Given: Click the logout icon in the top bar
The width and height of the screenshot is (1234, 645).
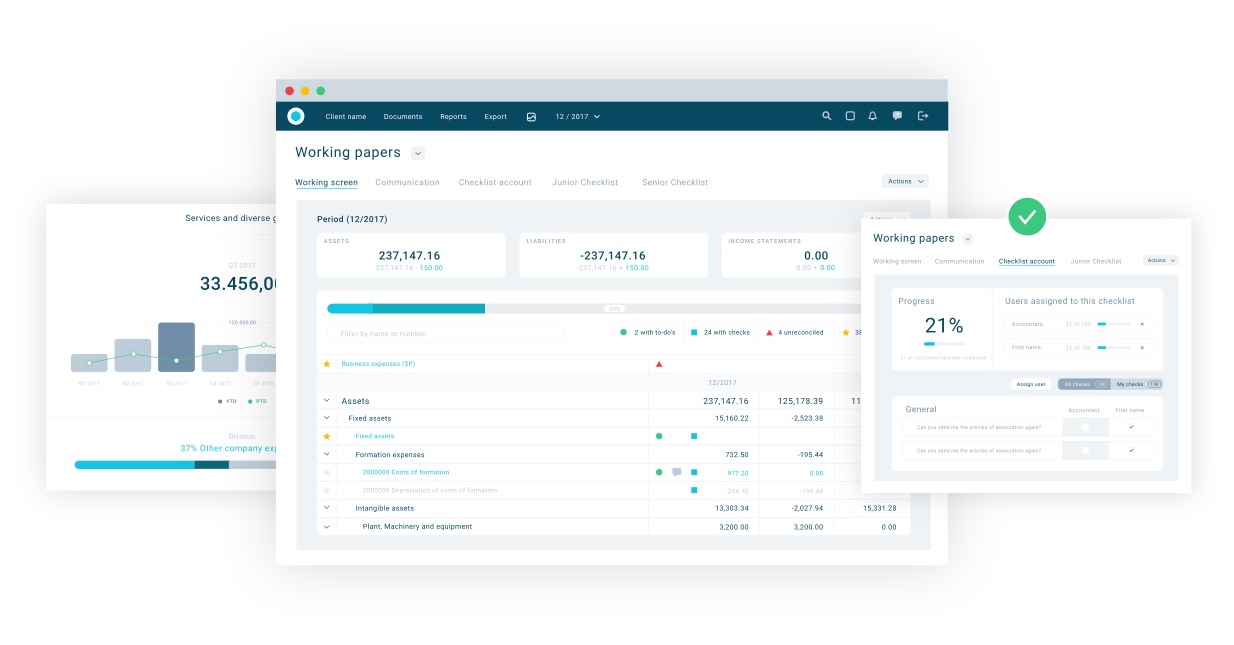Looking at the screenshot, I should [x=923, y=116].
